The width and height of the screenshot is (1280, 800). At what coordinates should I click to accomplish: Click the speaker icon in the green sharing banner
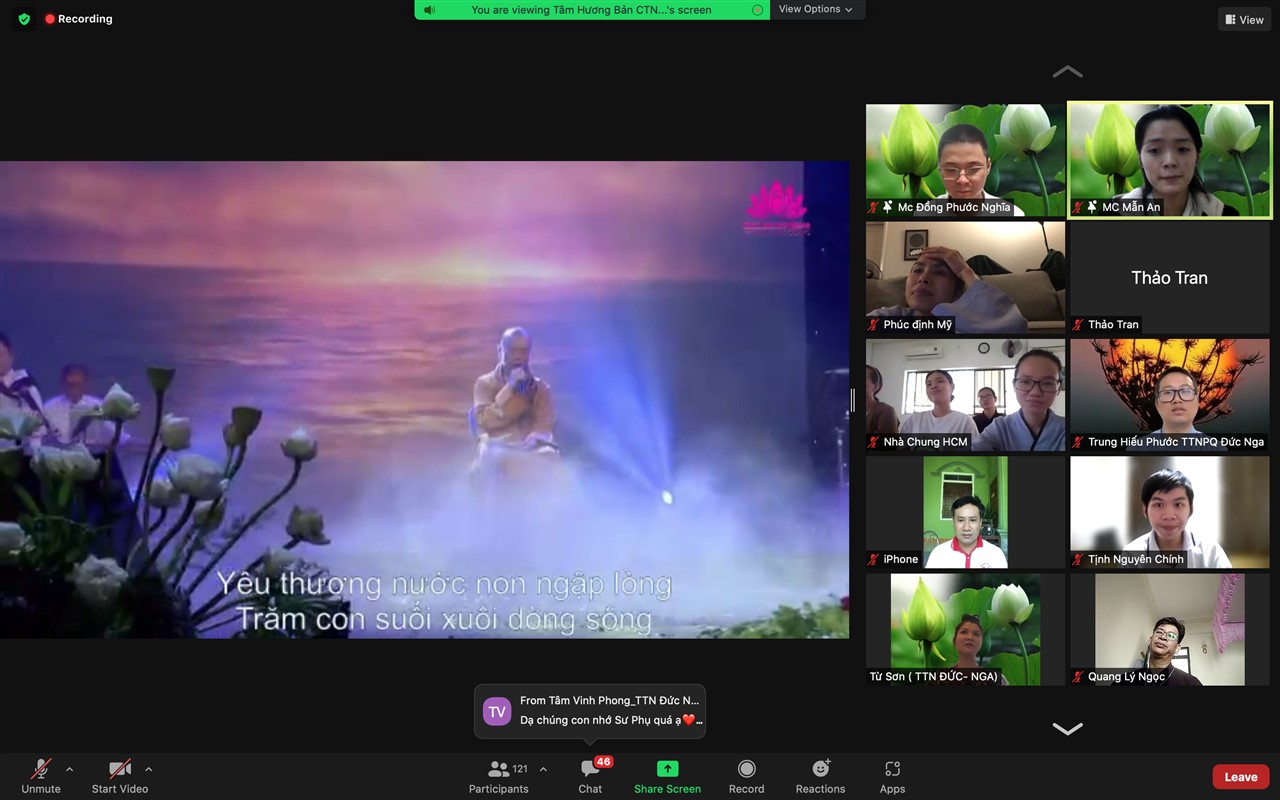pos(429,10)
